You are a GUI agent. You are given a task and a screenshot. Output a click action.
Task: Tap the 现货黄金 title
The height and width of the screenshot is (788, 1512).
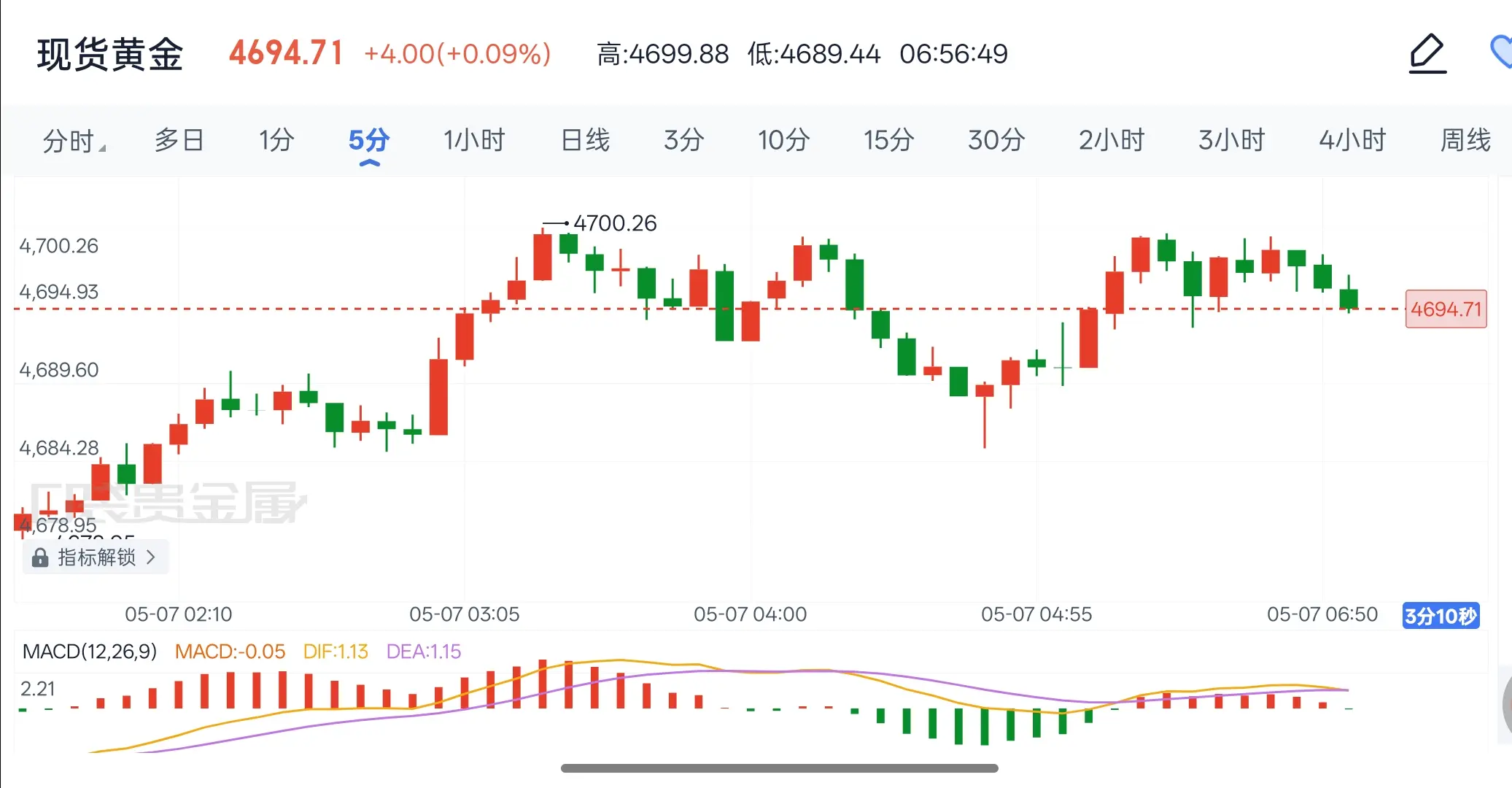[110, 54]
